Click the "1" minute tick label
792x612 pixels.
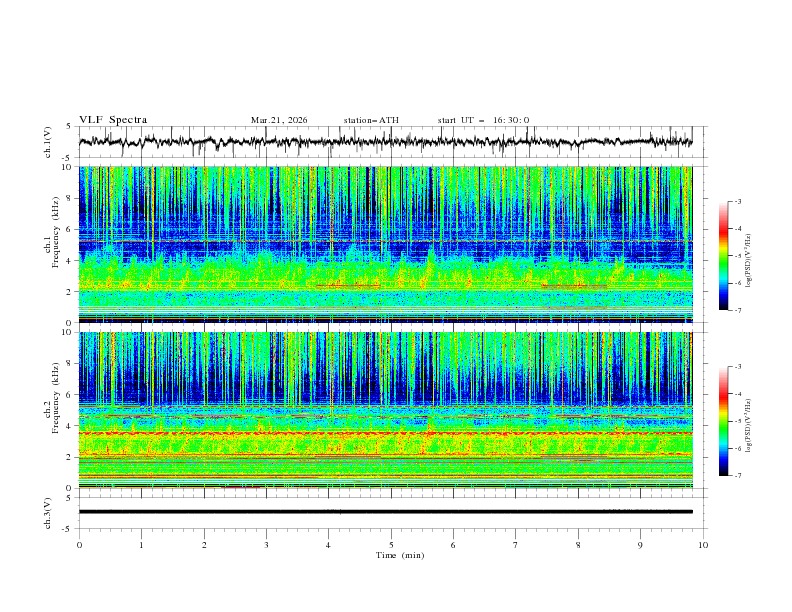pyautogui.click(x=141, y=545)
